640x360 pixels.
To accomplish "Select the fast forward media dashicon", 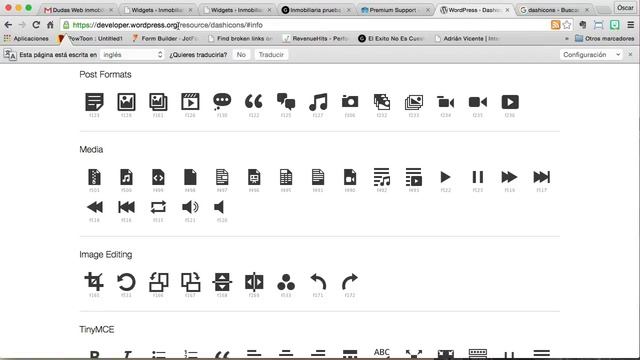I will (509, 177).
